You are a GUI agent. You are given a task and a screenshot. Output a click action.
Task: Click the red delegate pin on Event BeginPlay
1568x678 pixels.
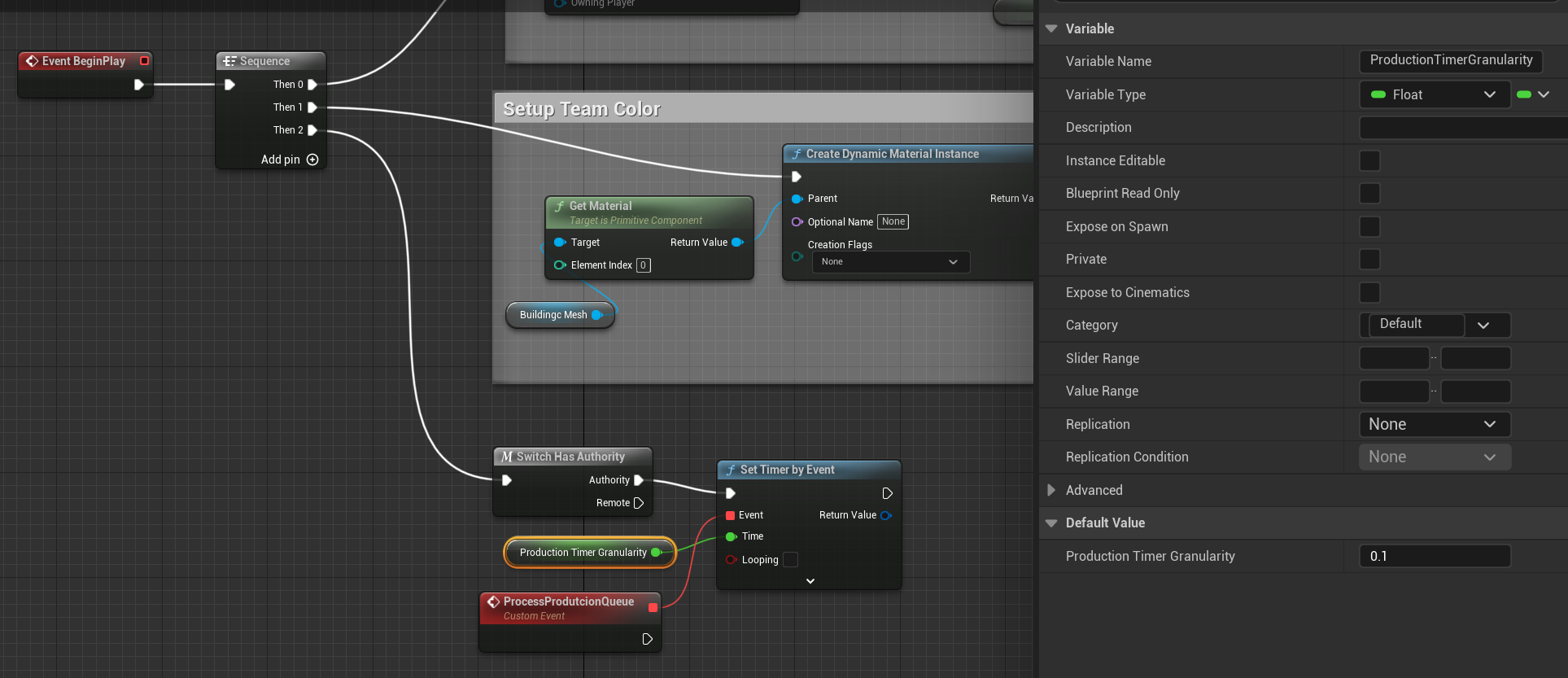(x=145, y=61)
